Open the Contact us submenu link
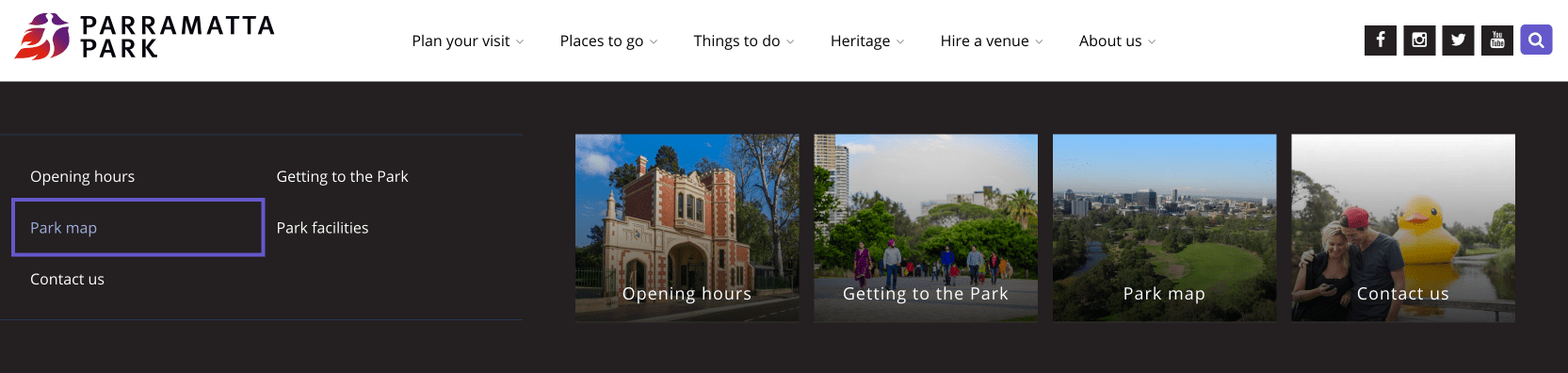This screenshot has height=373, width=1568. click(67, 279)
